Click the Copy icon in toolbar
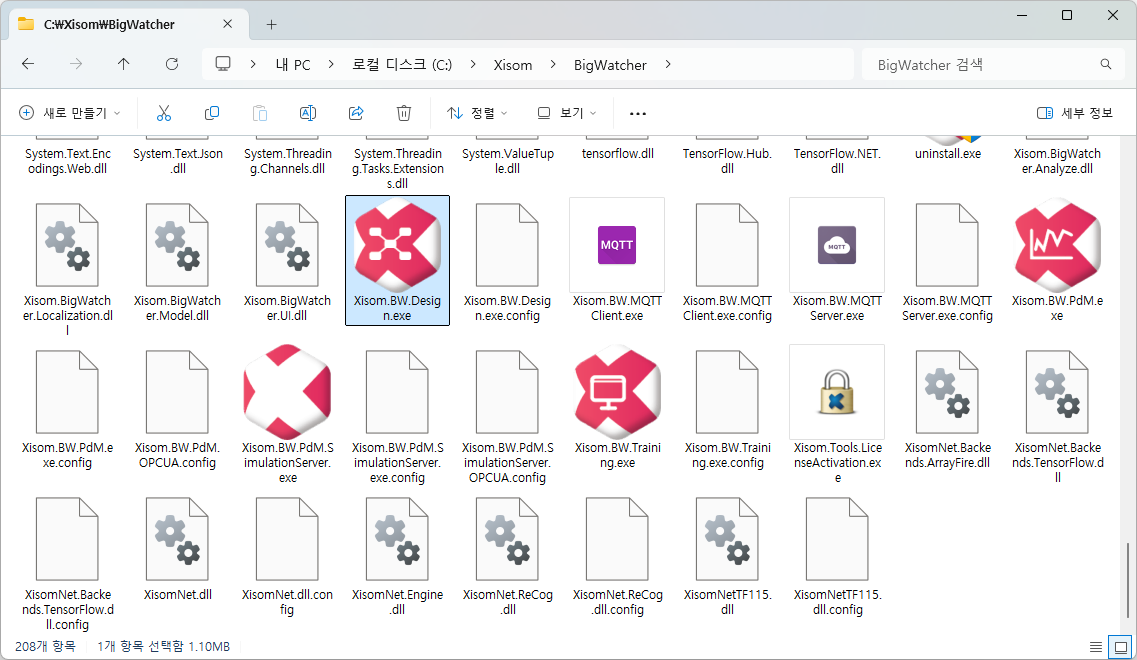 [212, 113]
